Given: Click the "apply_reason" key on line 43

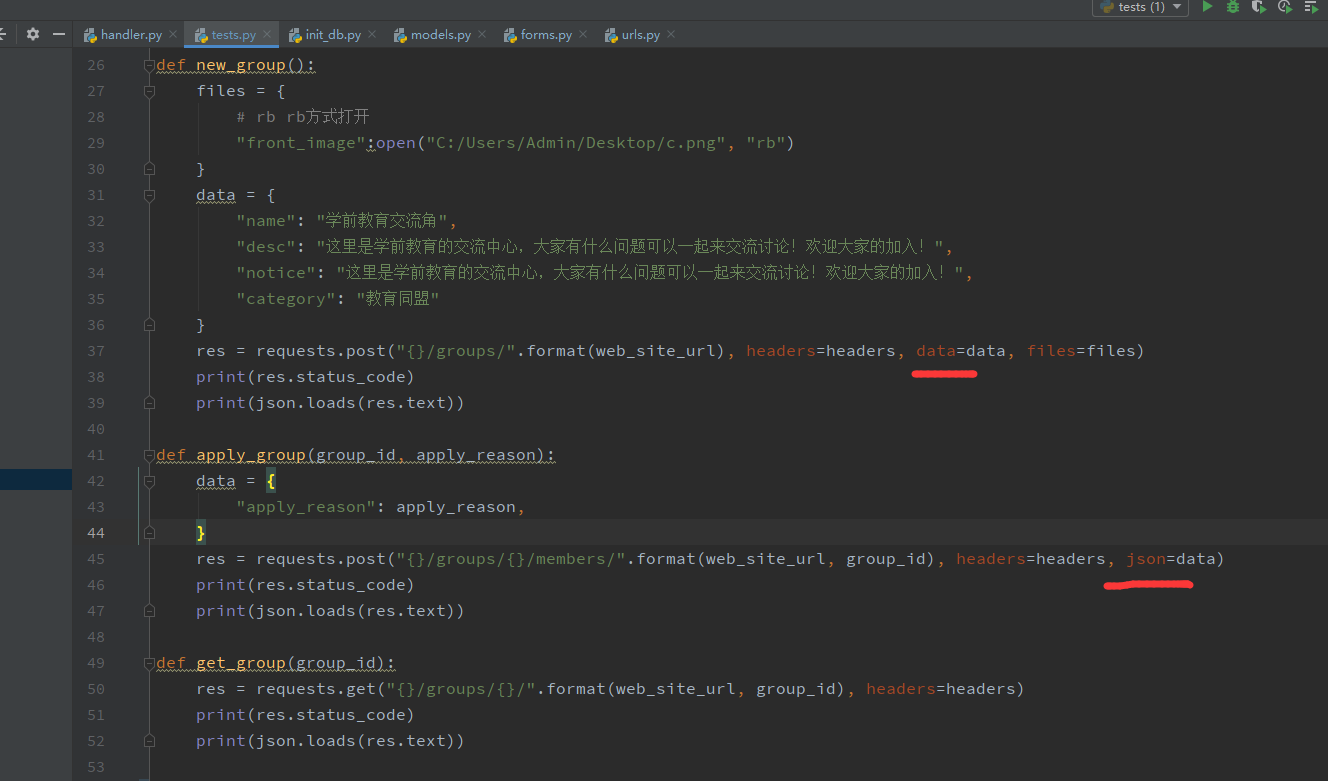Looking at the screenshot, I should point(306,507).
